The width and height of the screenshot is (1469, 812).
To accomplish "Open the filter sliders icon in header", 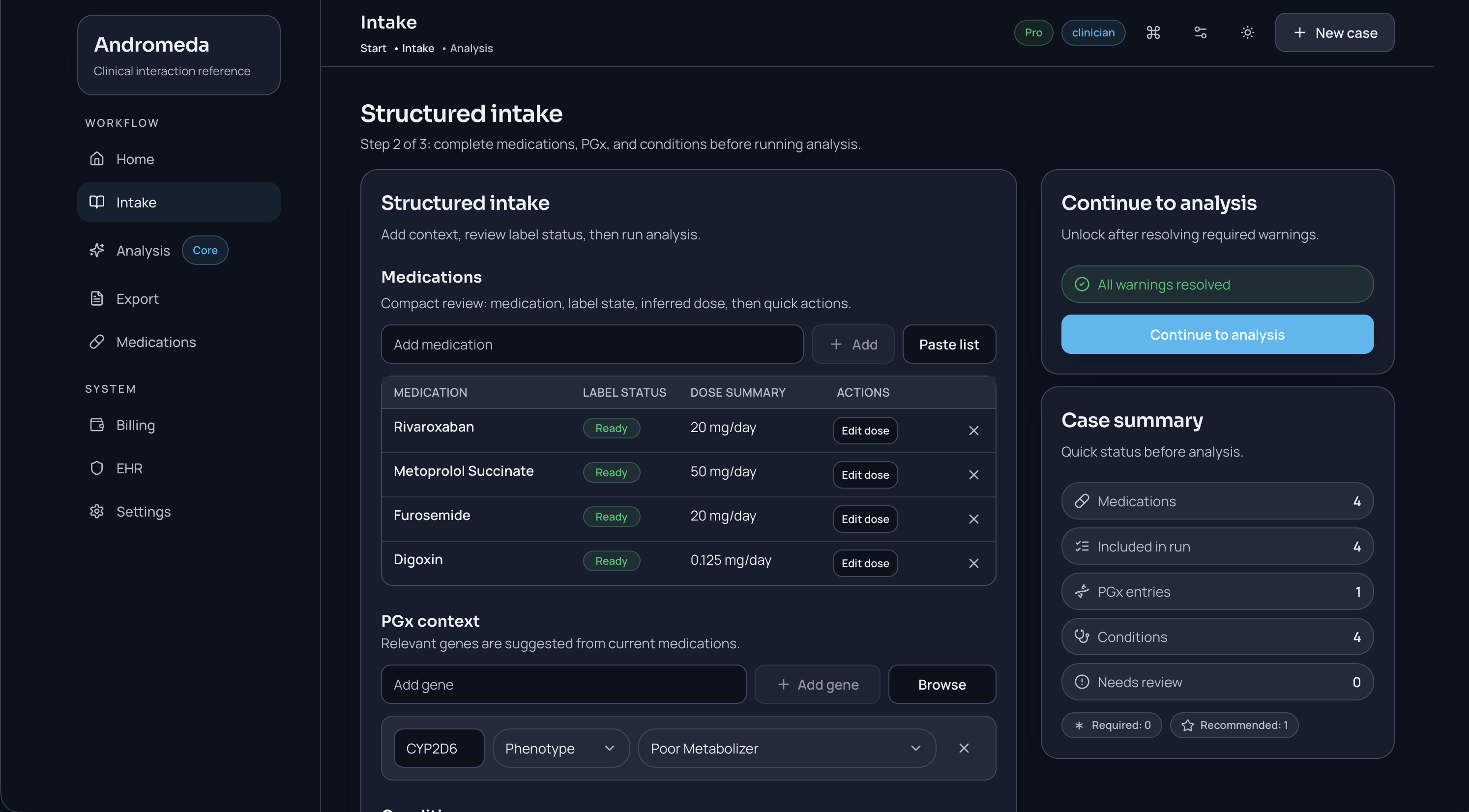I will coord(1201,32).
